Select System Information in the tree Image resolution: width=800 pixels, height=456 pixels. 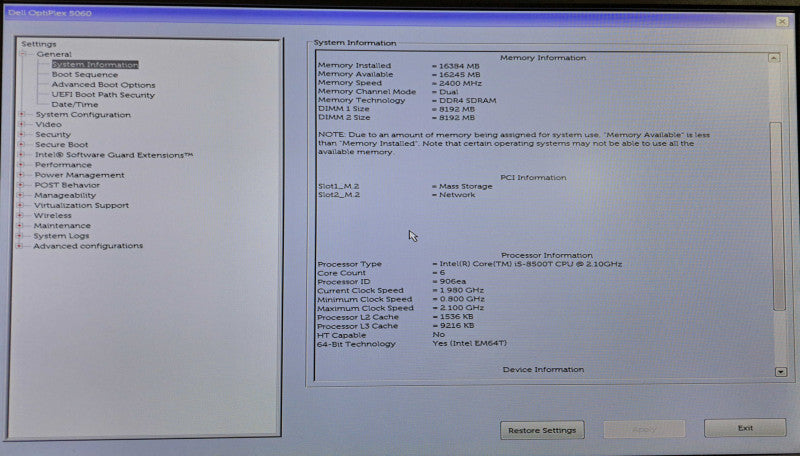point(95,65)
